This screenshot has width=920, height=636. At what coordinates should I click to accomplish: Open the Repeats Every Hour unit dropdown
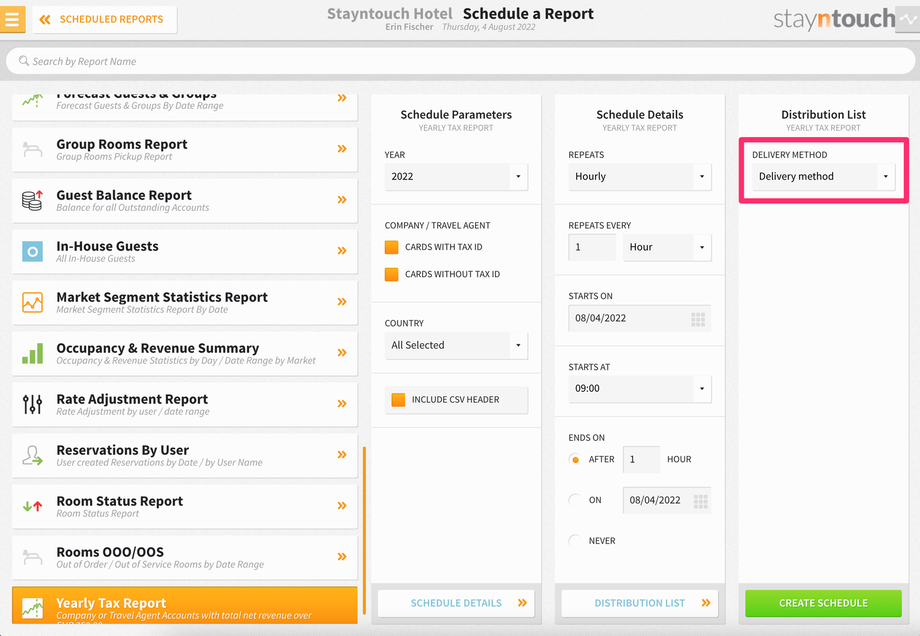667,247
